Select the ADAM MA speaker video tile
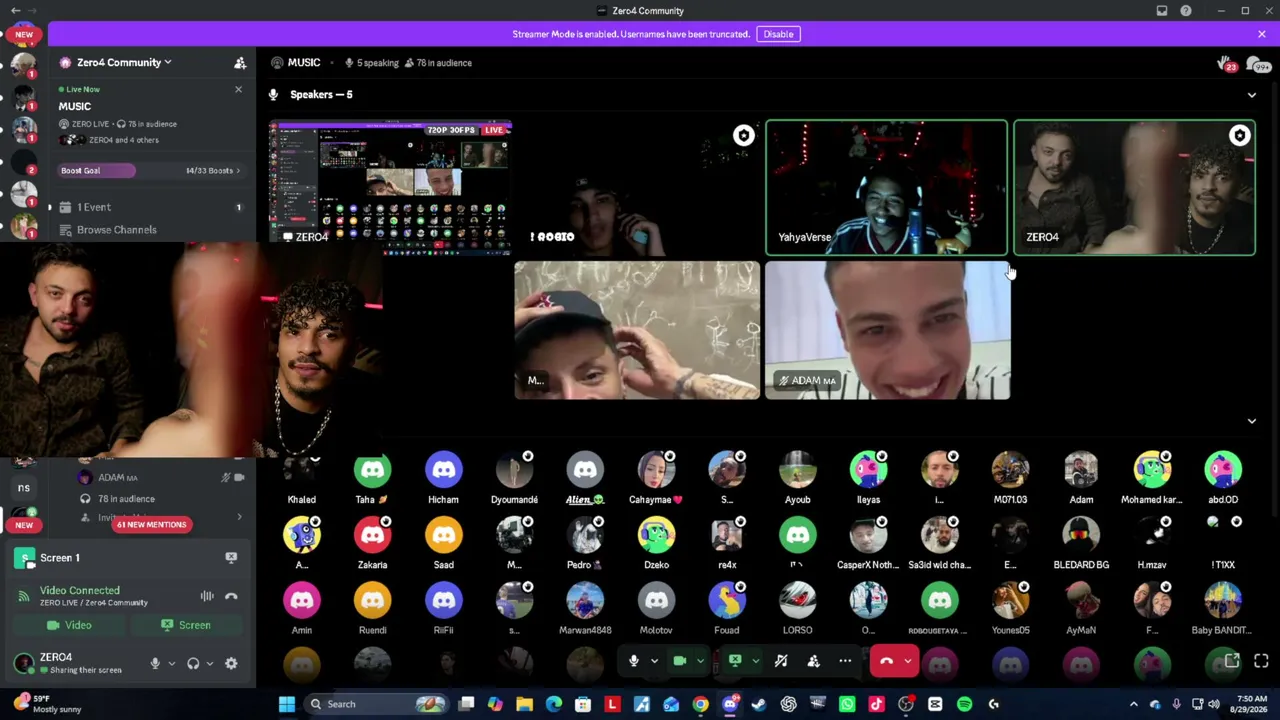 [x=887, y=330]
